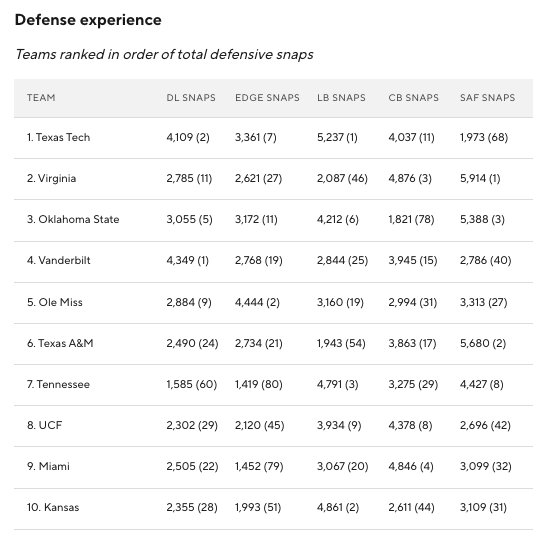Select the Oklahoma State team row

273,220
